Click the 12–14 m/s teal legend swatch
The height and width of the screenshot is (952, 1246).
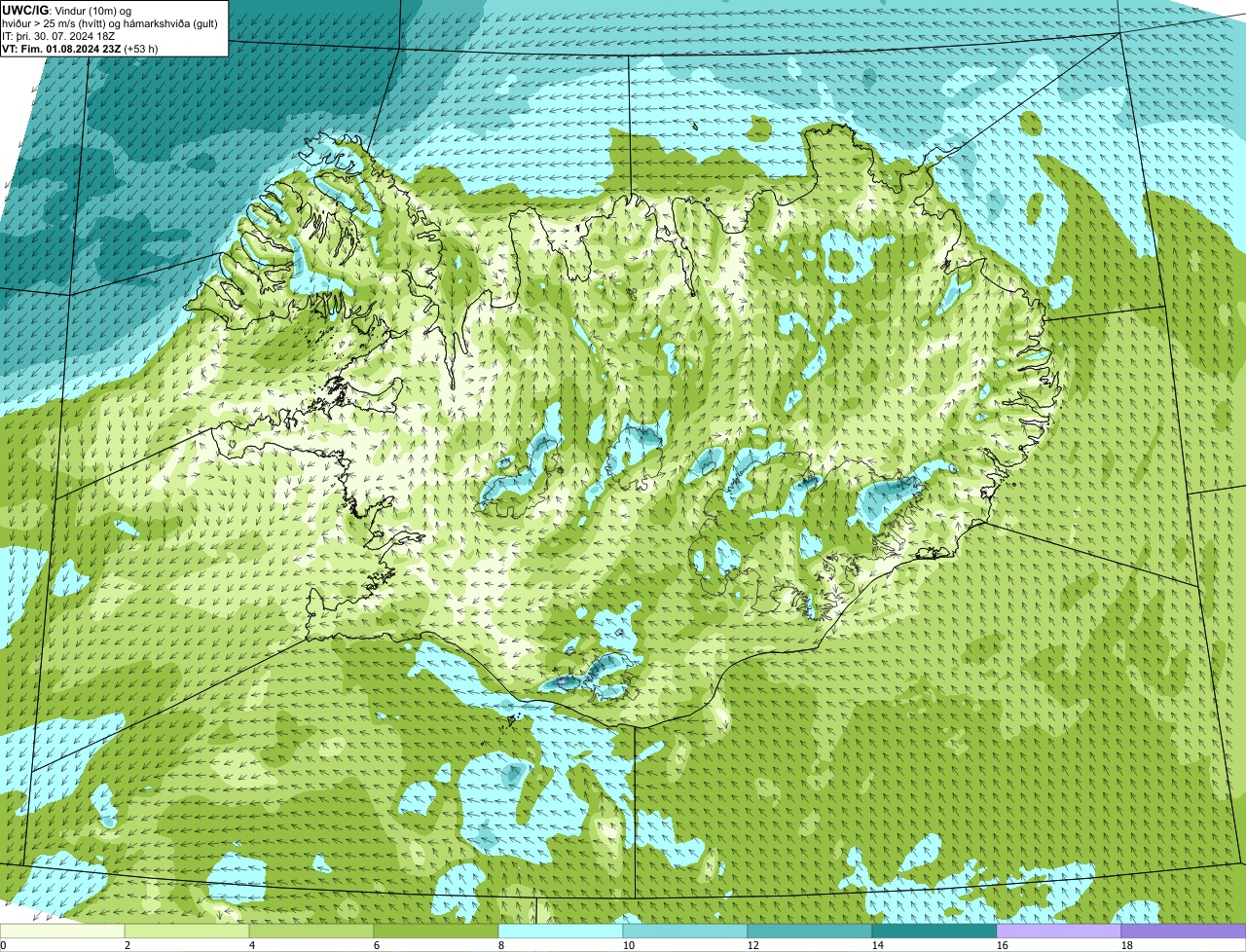(810, 931)
